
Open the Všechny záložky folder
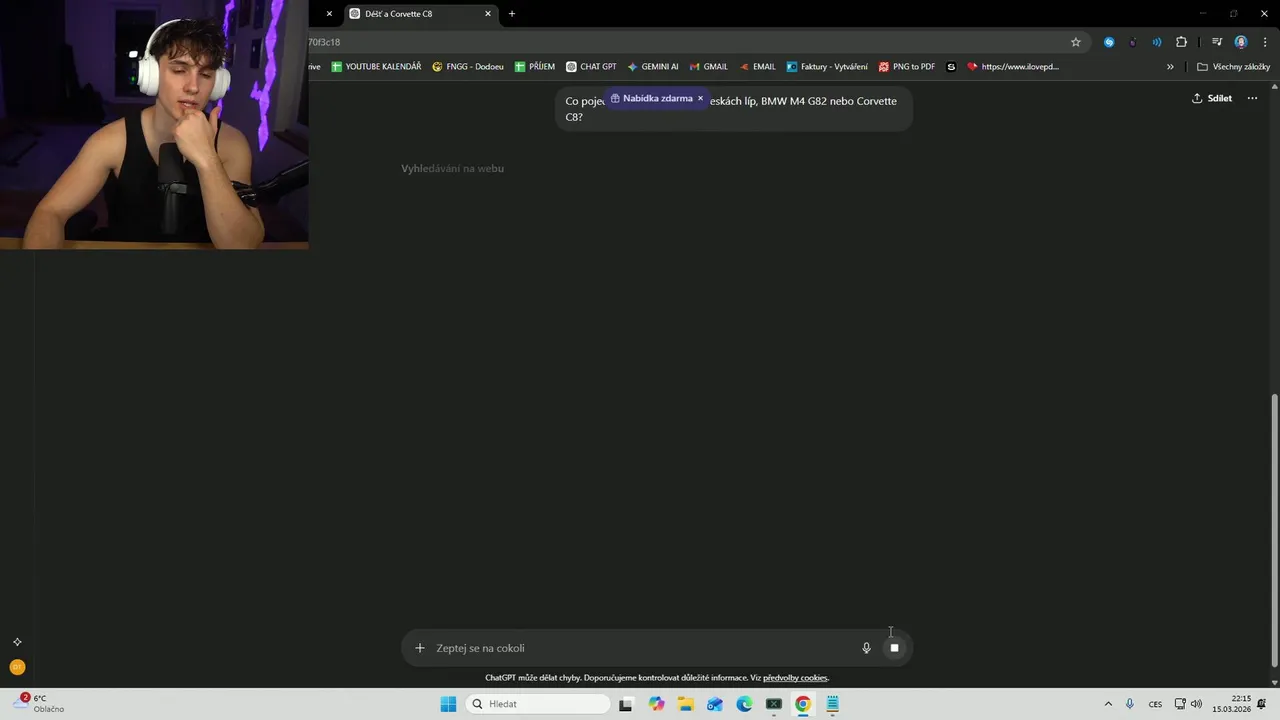click(x=1233, y=67)
